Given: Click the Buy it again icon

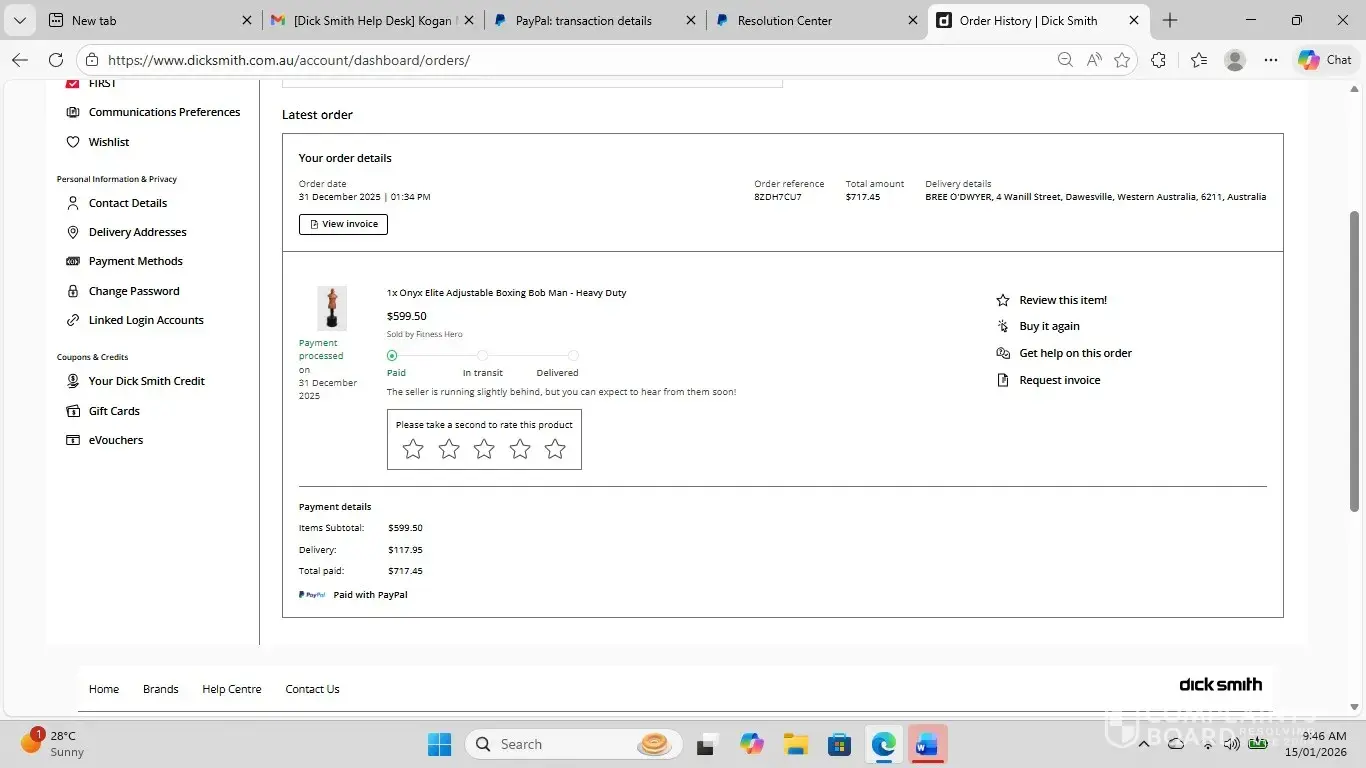Looking at the screenshot, I should click(x=1003, y=326).
